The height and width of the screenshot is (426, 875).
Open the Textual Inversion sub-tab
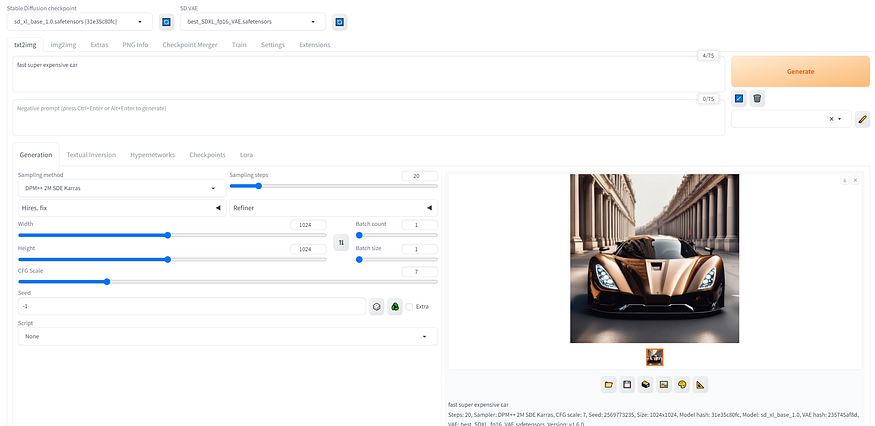92,155
